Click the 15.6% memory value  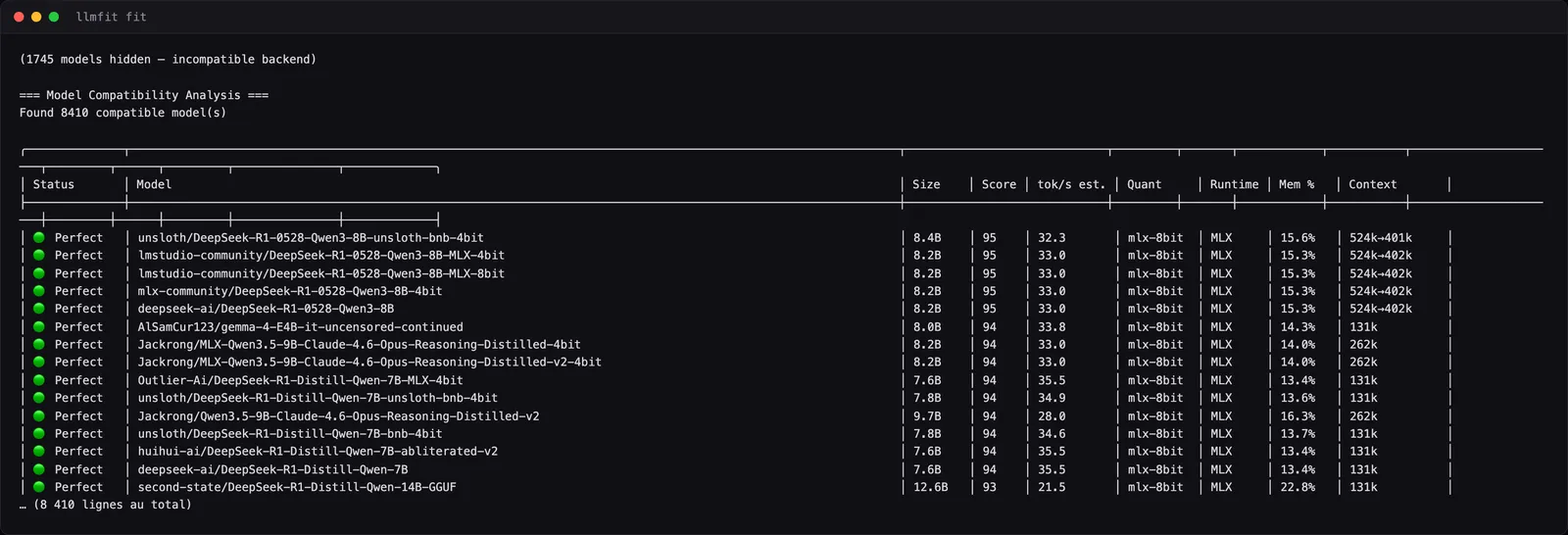point(1298,237)
